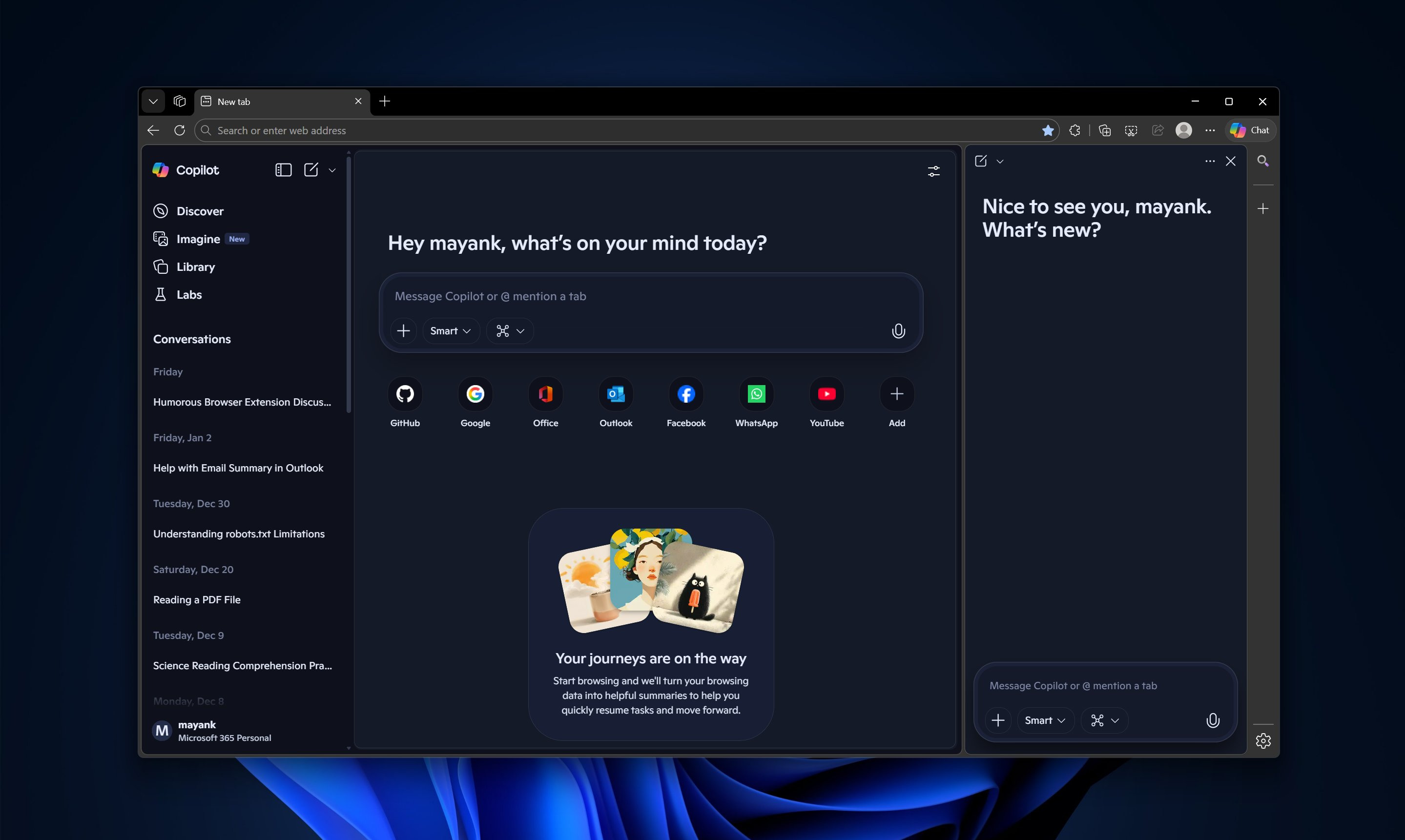Click the microphone icon in main message box
The image size is (1405, 840).
(898, 331)
